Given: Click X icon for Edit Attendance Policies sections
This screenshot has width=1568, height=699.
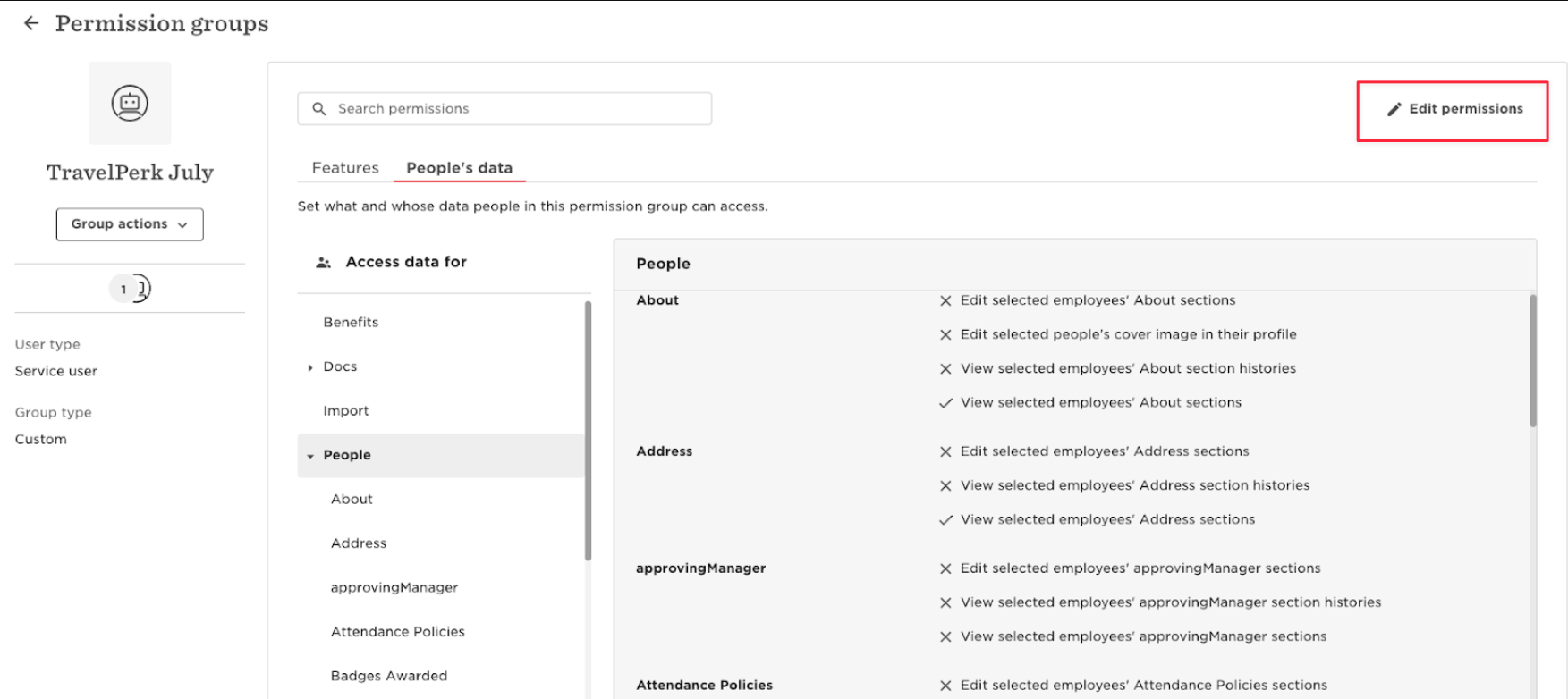Looking at the screenshot, I should click(945, 686).
